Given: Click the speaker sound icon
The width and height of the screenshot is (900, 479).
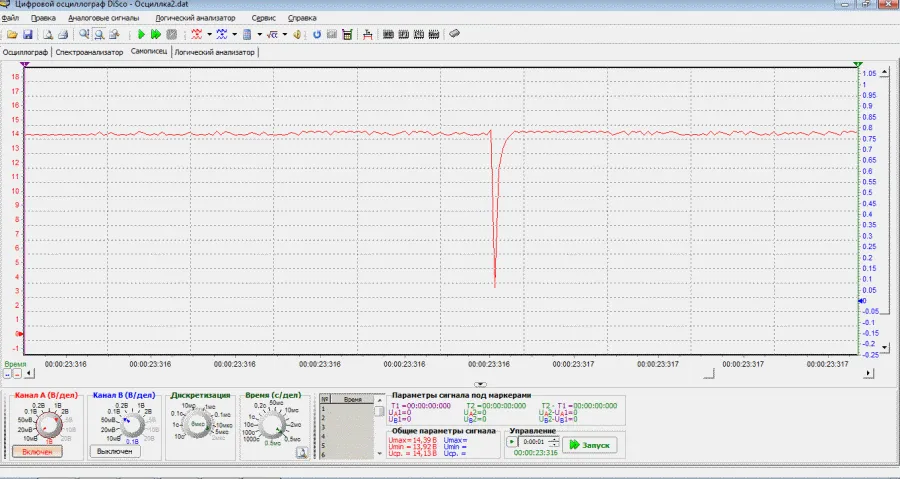Looking at the screenshot, I should pyautogui.click(x=297, y=34).
